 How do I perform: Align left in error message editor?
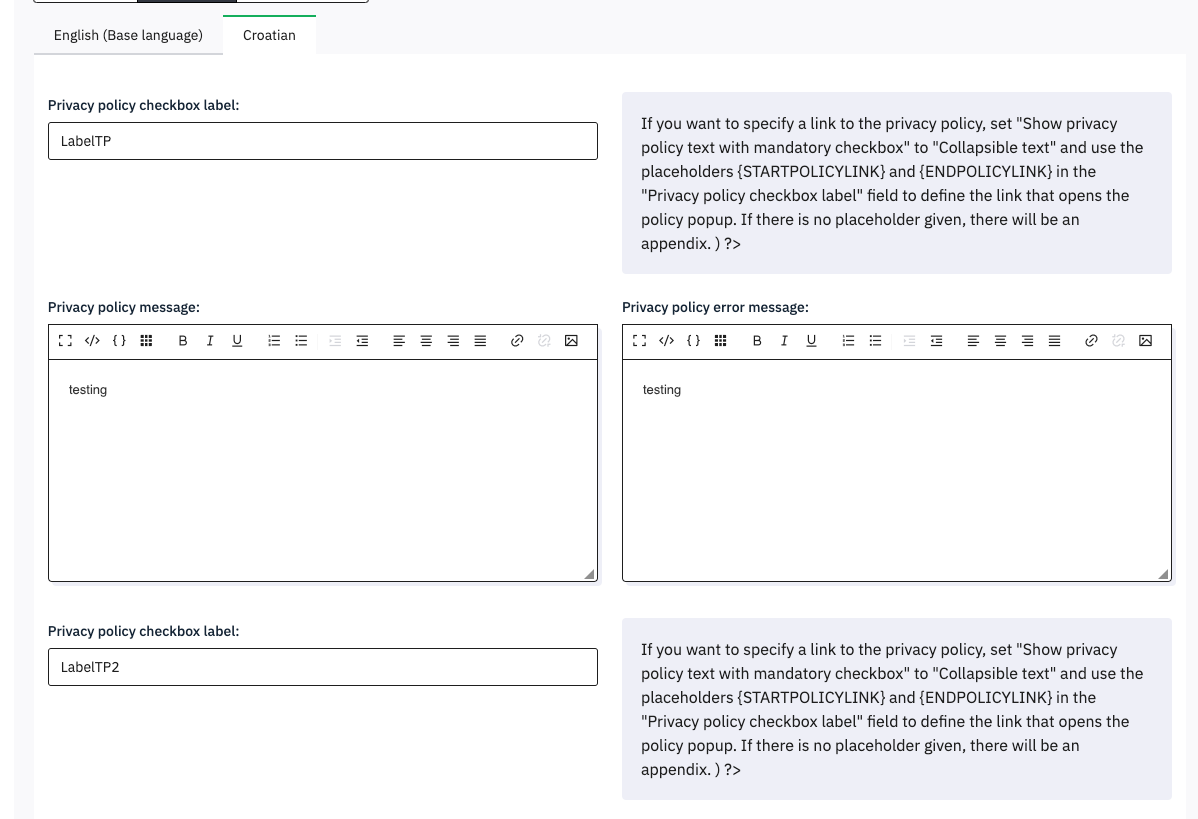[973, 341]
